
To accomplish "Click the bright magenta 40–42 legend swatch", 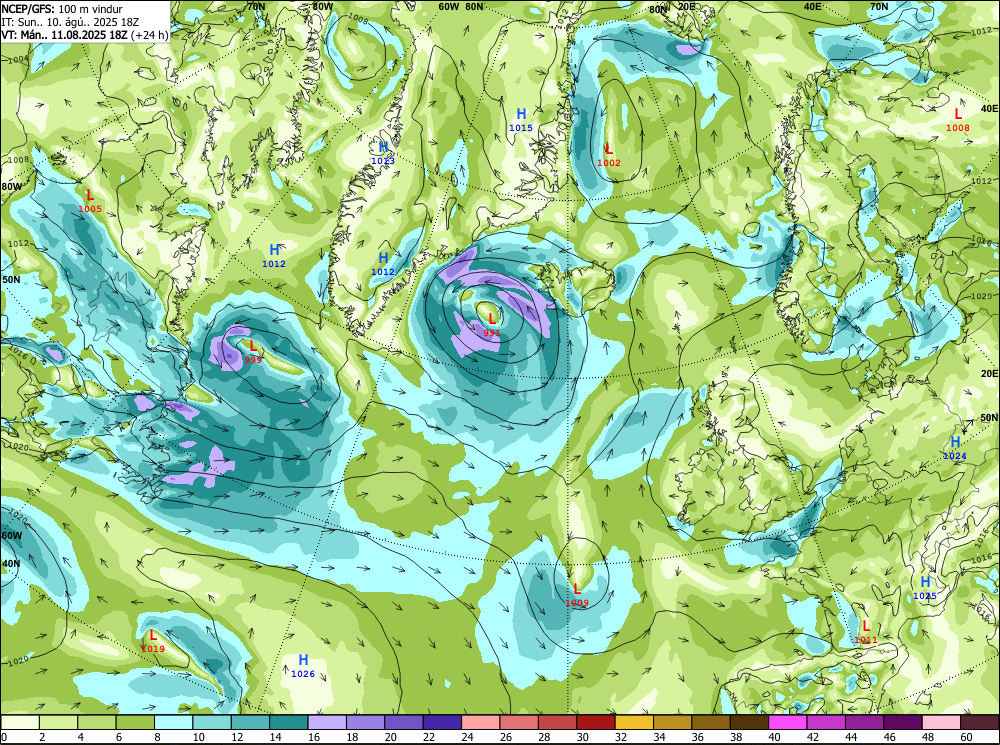I will point(788,722).
